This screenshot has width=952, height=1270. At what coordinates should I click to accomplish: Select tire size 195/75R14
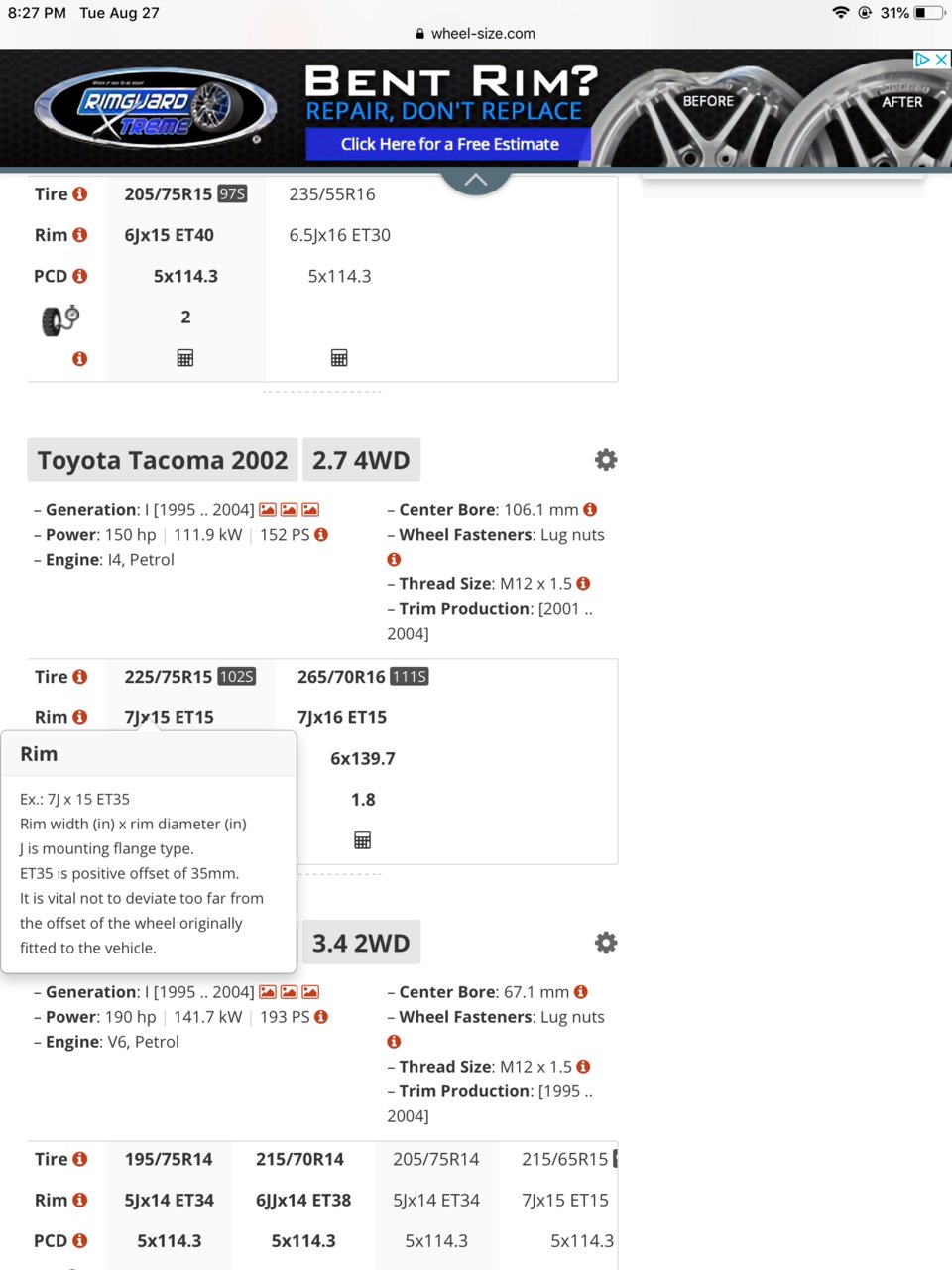[x=169, y=1159]
